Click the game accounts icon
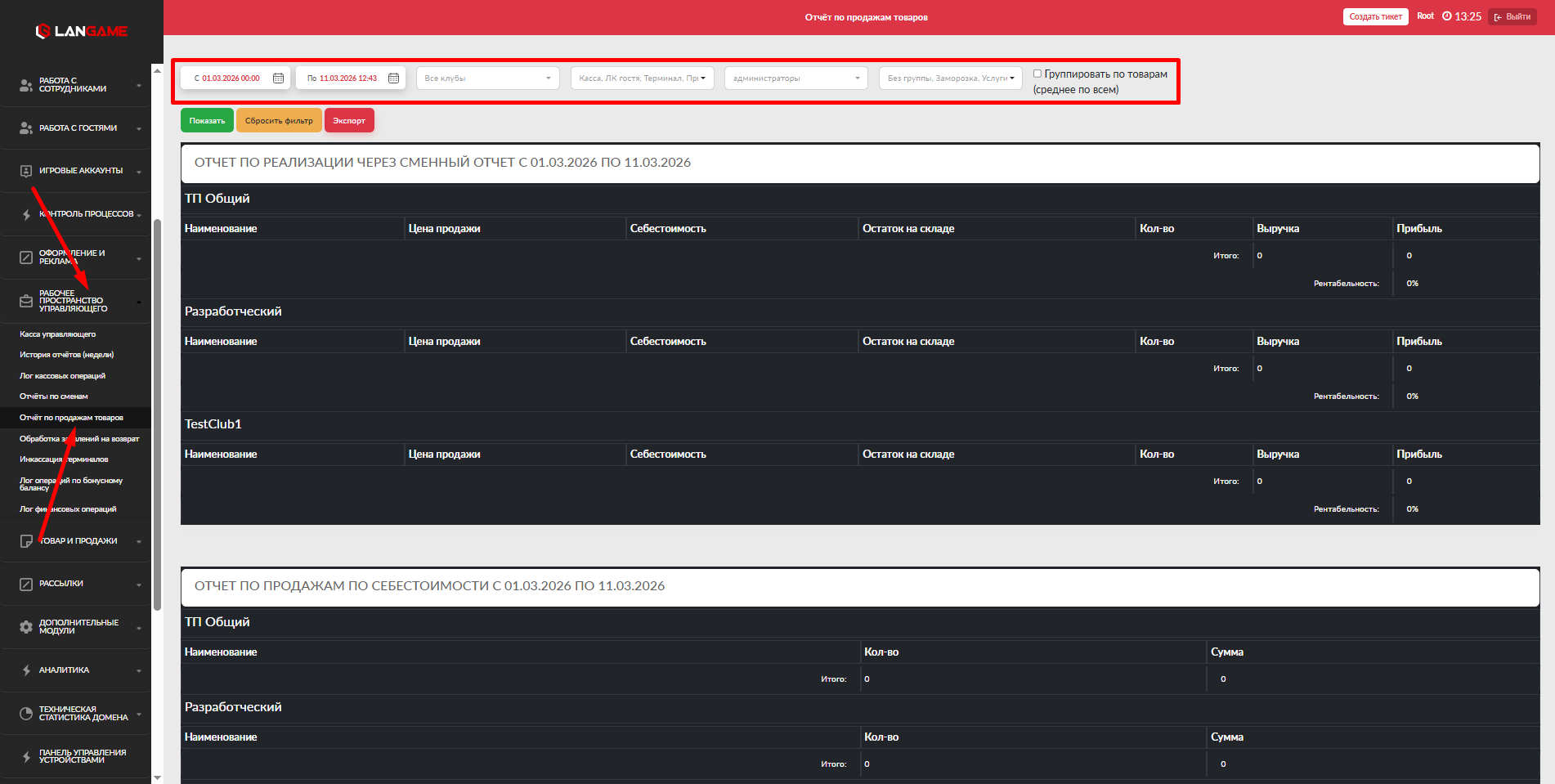 26,171
